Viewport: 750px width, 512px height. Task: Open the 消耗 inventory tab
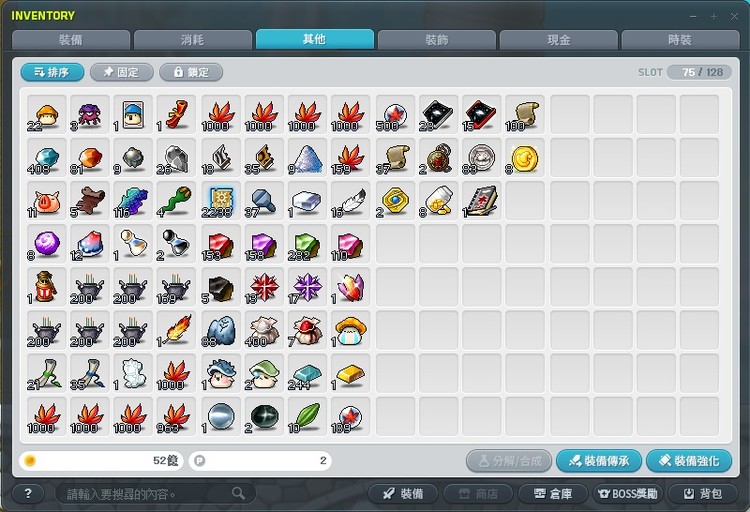[193, 40]
